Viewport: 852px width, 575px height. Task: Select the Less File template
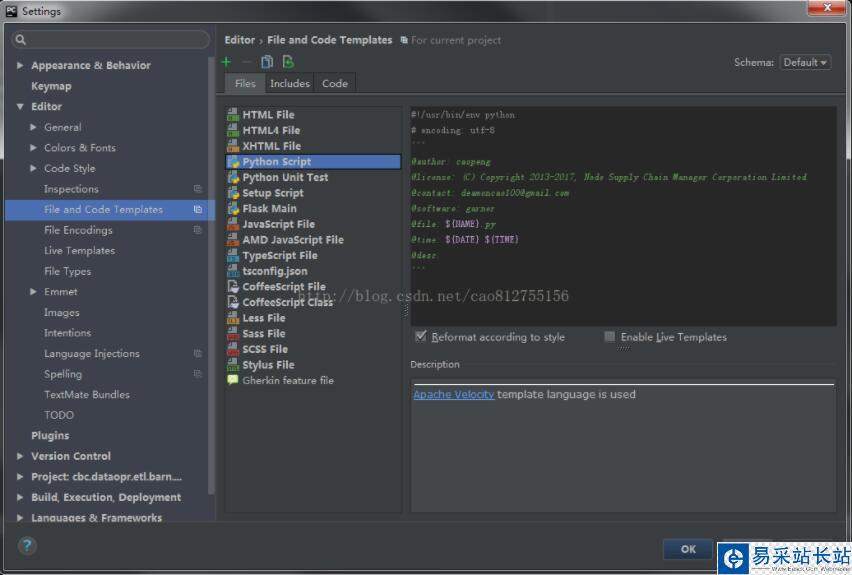pos(313,318)
